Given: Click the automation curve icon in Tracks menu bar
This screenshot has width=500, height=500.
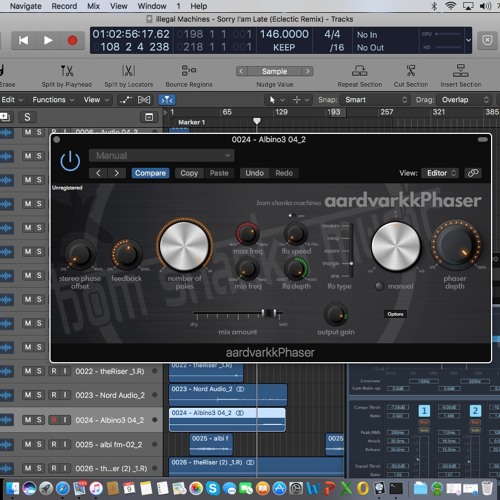Looking at the screenshot, I should tap(126, 100).
